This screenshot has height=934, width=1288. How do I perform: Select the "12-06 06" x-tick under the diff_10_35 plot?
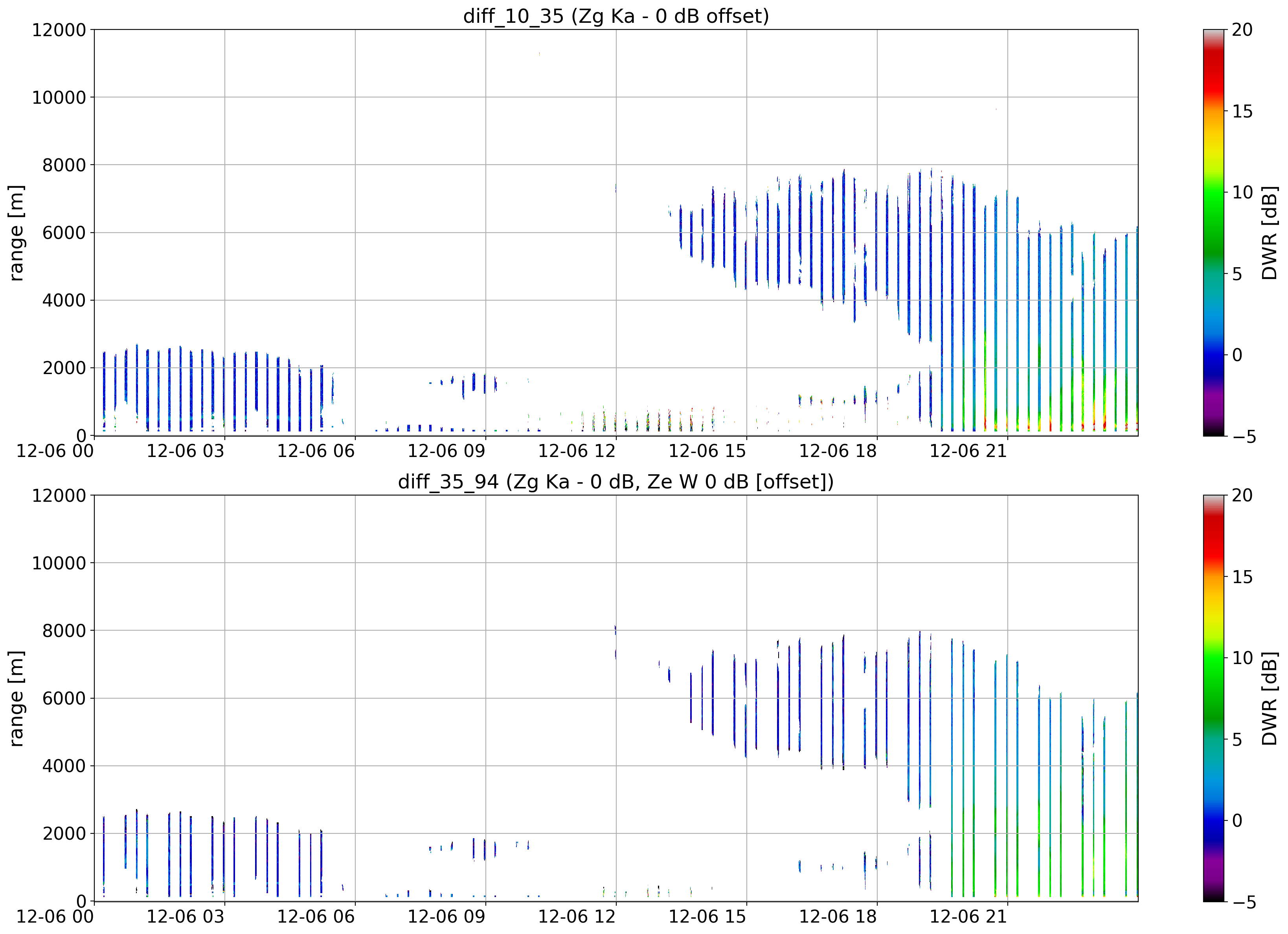pyautogui.click(x=316, y=451)
